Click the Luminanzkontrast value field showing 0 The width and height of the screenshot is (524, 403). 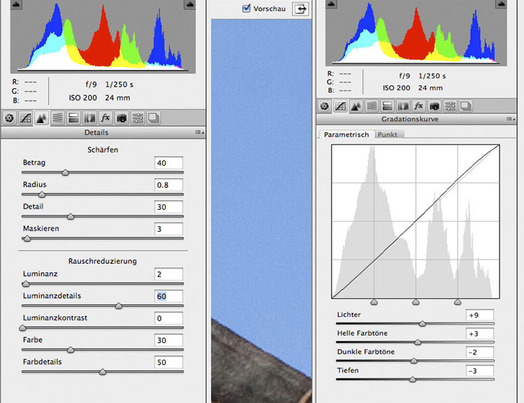[169, 318]
